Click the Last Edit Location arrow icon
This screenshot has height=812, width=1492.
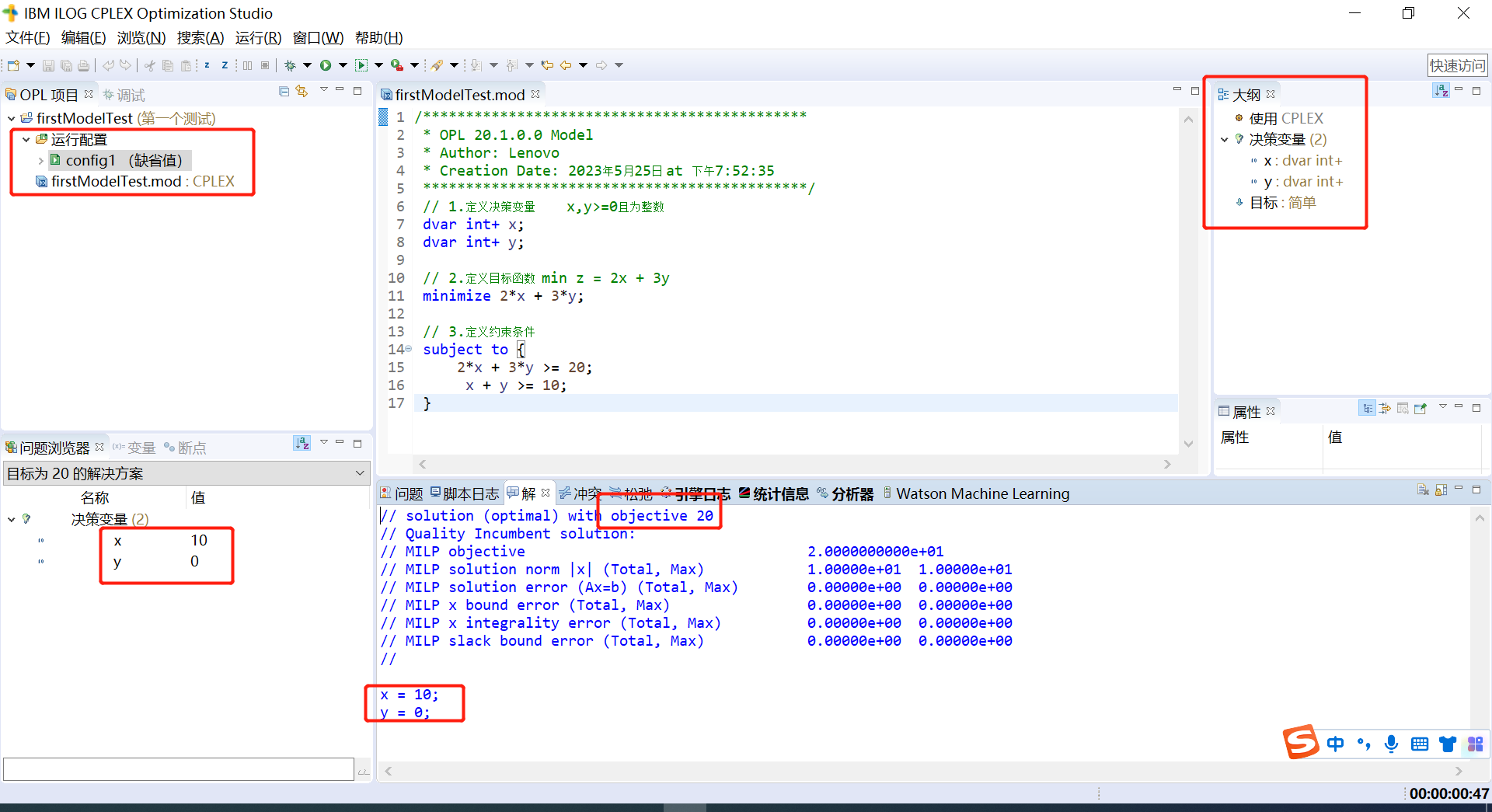click(x=547, y=65)
